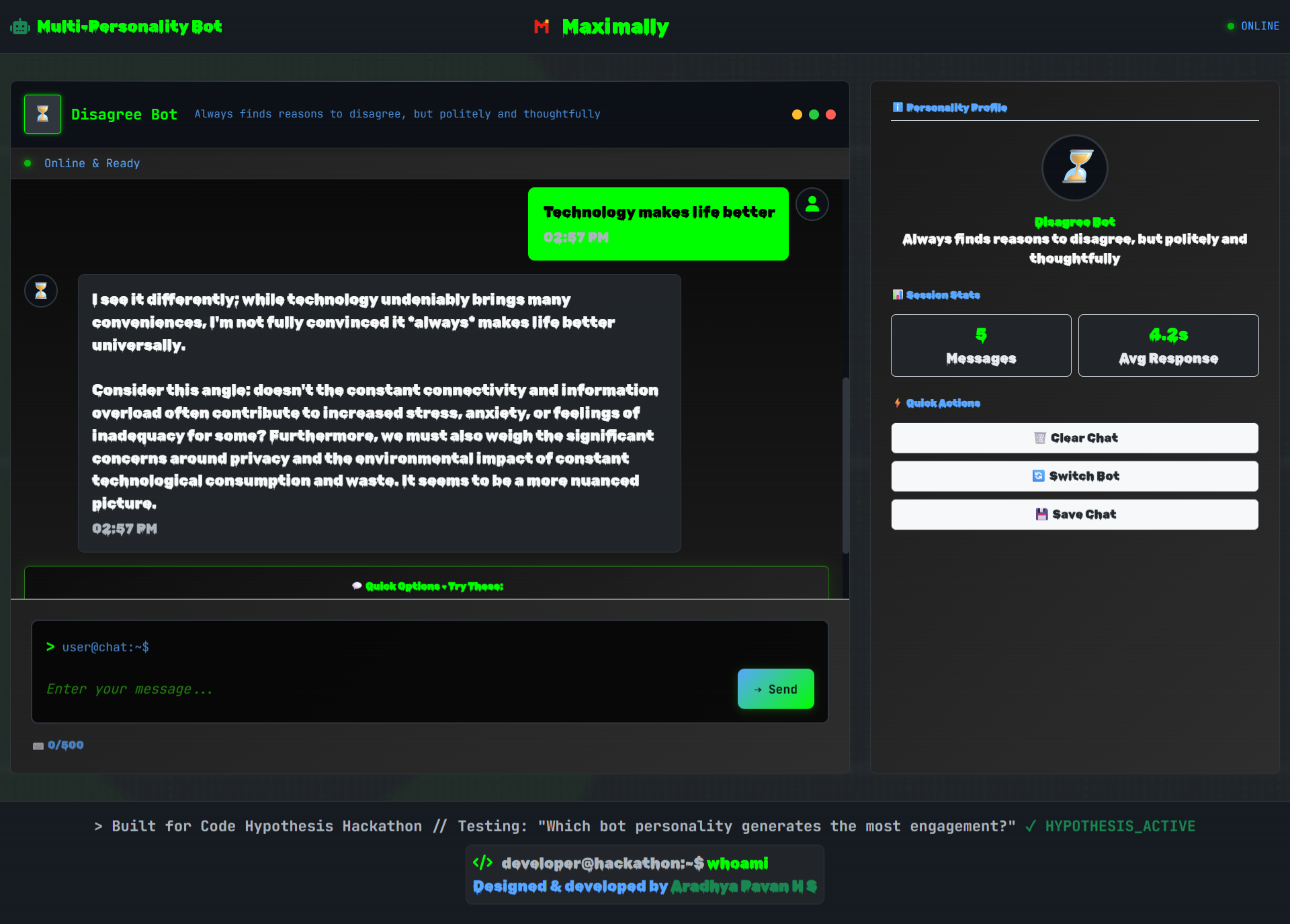
Task: Click the bot hourglass avatar beside reply
Action: pos(41,291)
